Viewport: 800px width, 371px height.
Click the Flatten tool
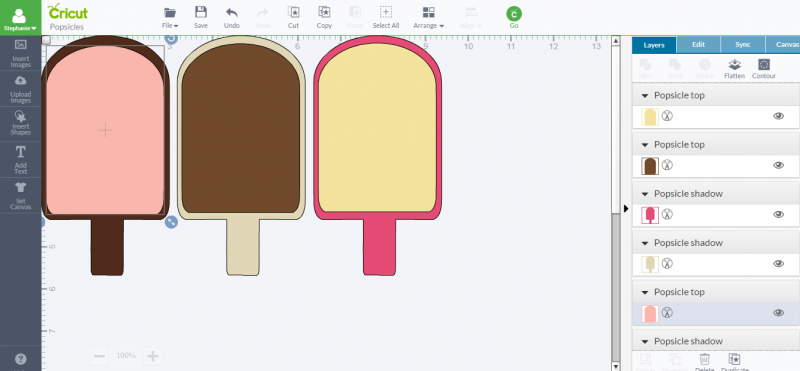tap(734, 69)
